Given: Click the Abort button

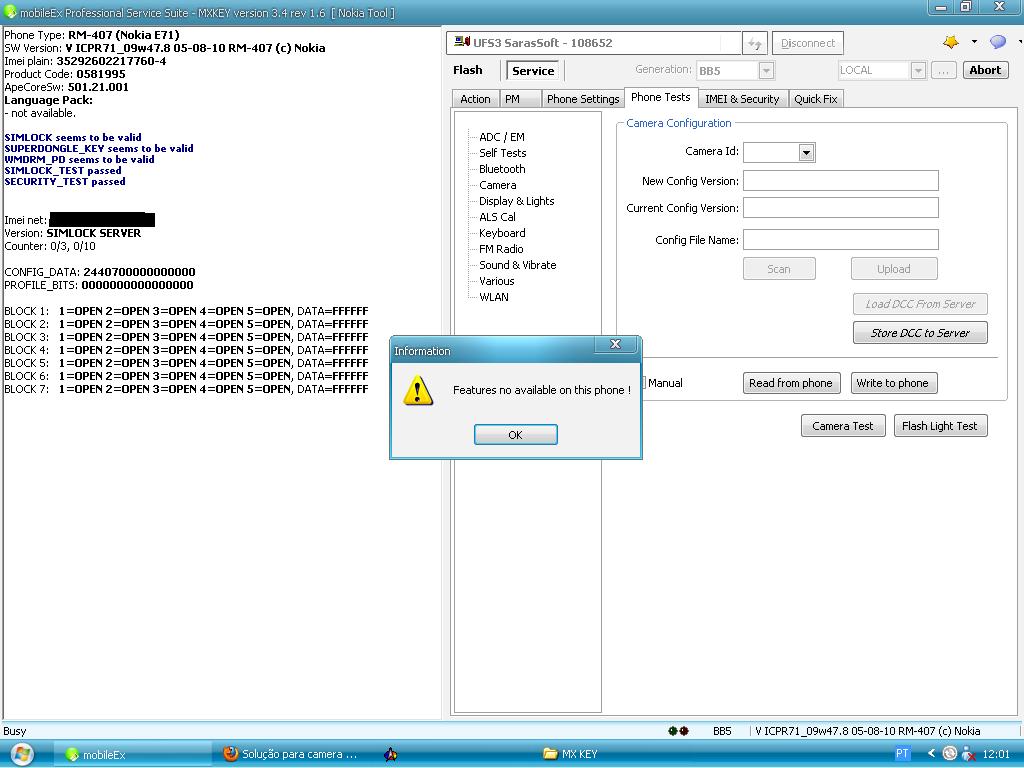Looking at the screenshot, I should pyautogui.click(x=985, y=70).
